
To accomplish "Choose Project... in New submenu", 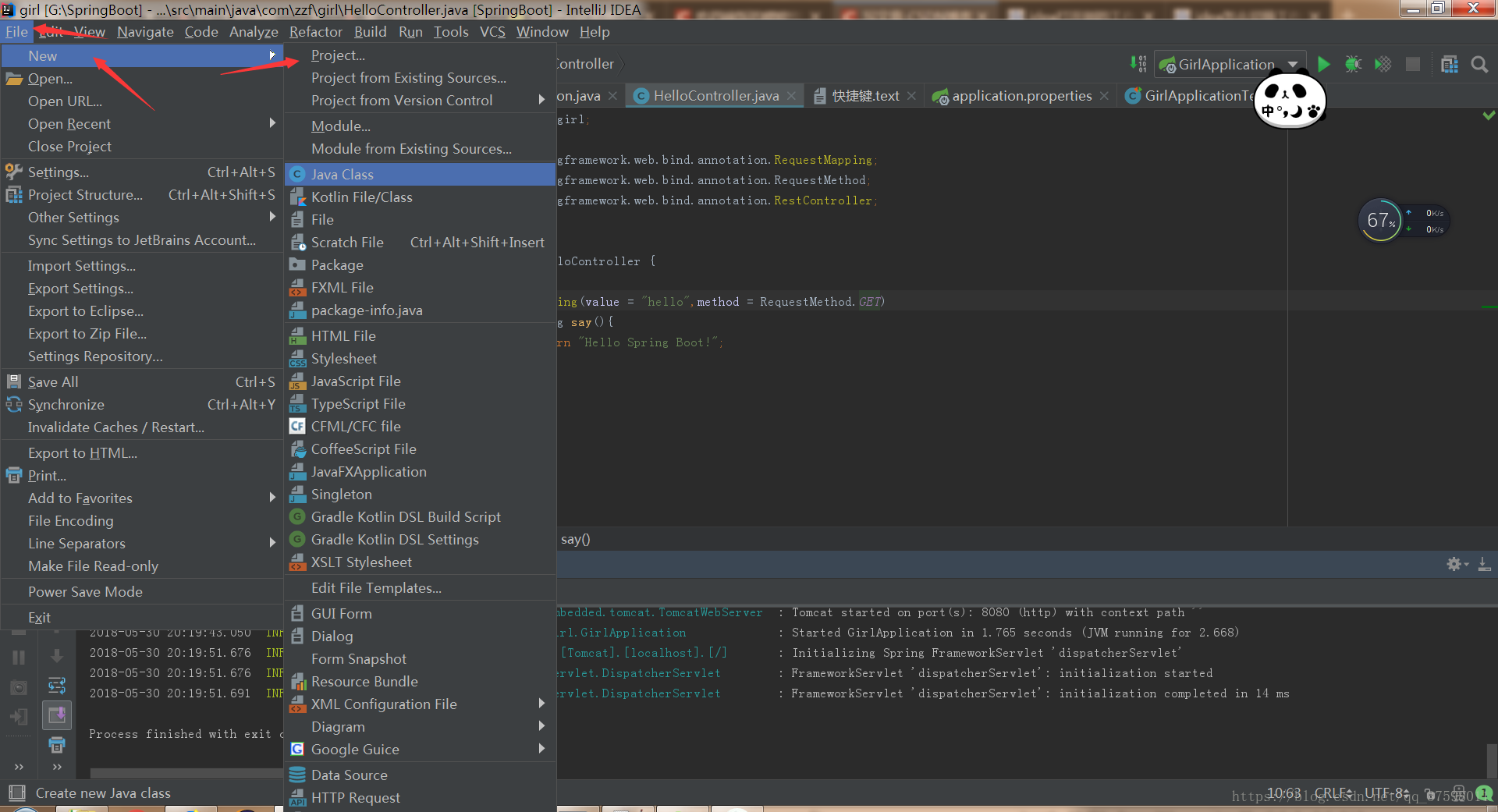I will click(x=420, y=55).
